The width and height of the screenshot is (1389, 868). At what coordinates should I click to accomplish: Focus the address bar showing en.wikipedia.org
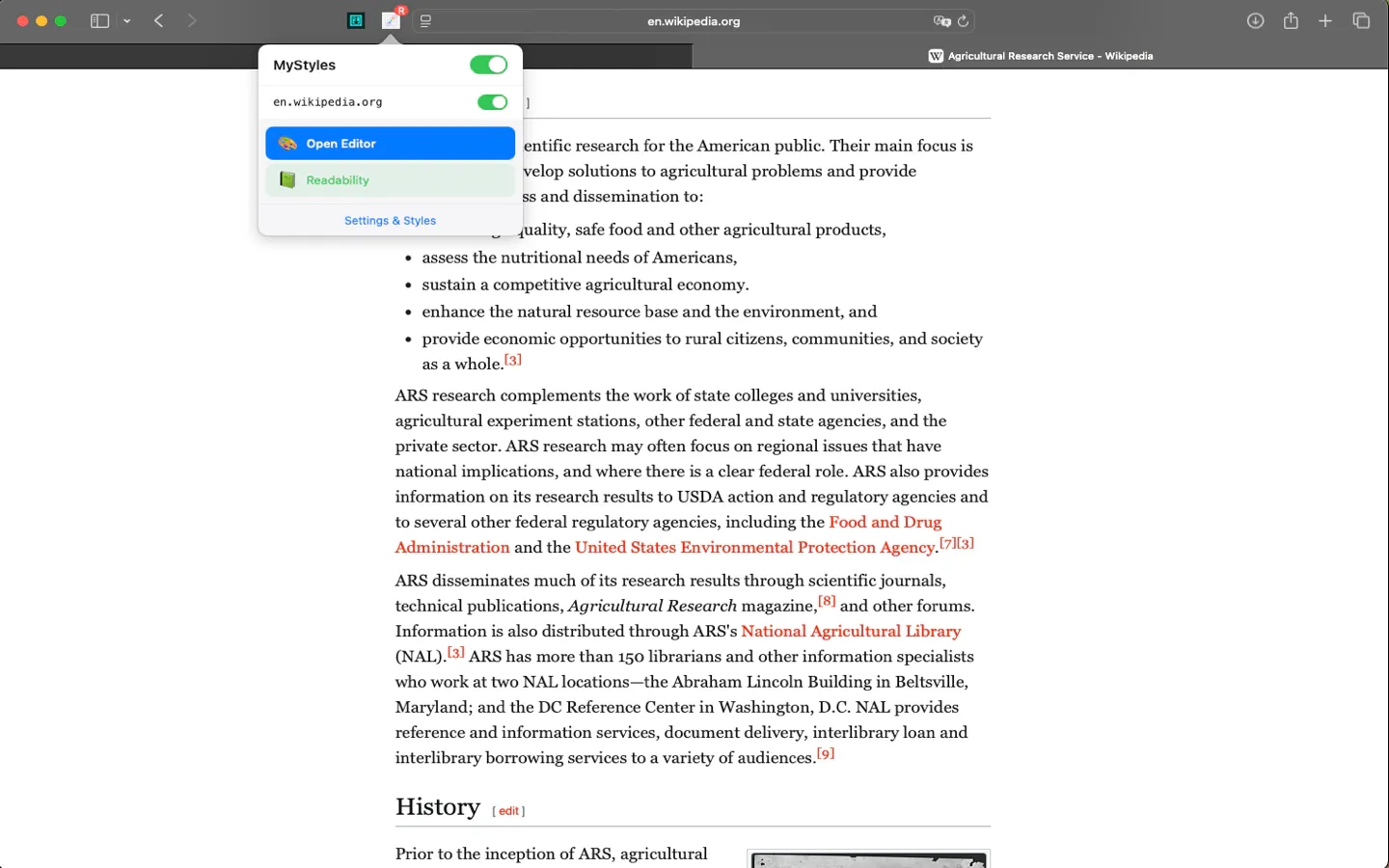(694, 20)
